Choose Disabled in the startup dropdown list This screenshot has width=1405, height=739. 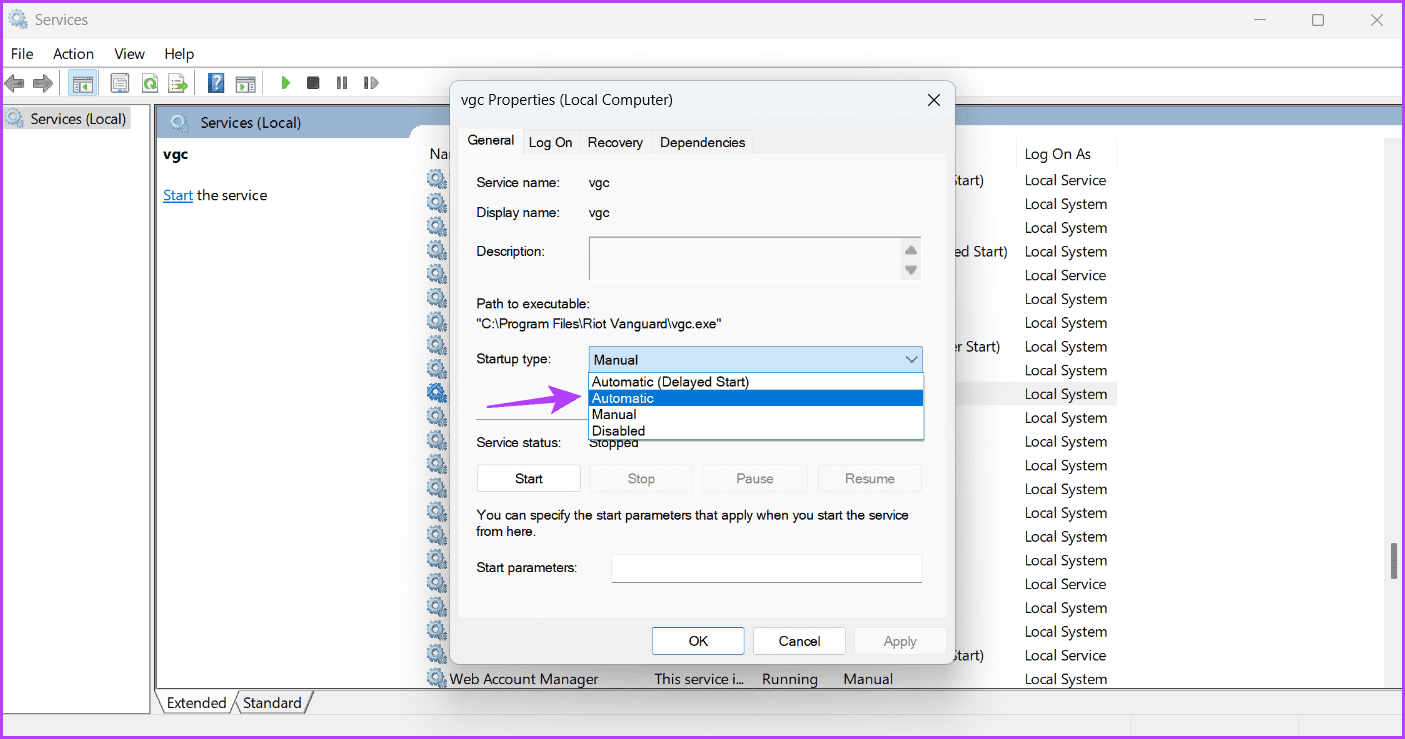756,431
